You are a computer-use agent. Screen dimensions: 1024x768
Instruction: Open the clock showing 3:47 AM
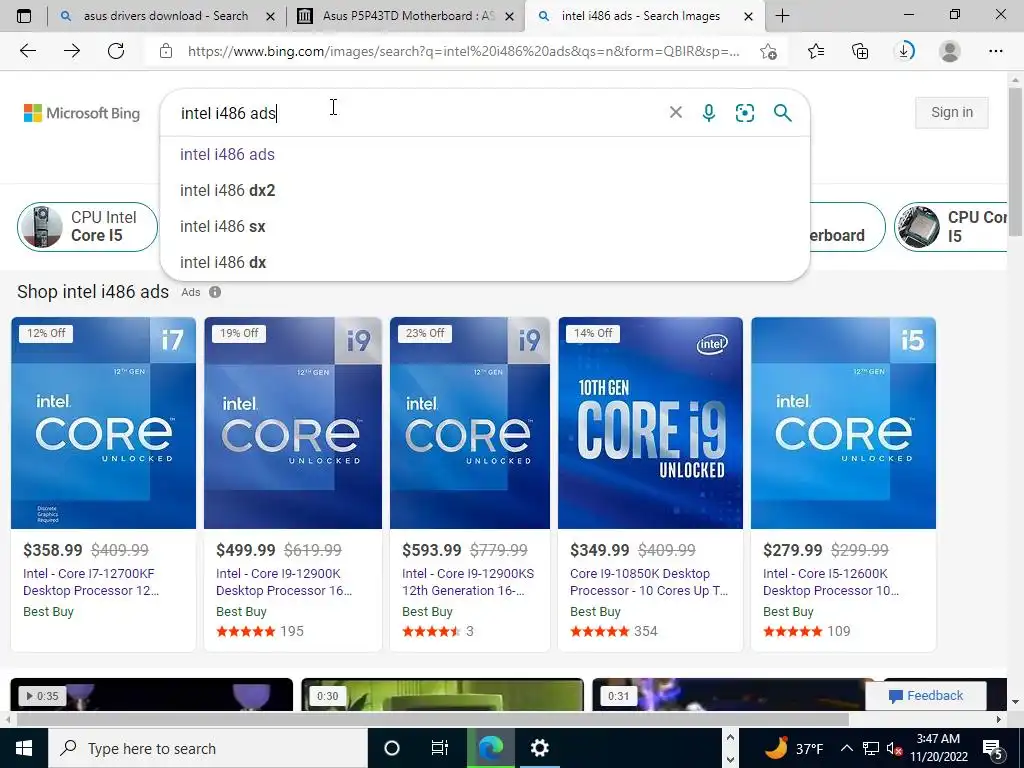tap(939, 748)
